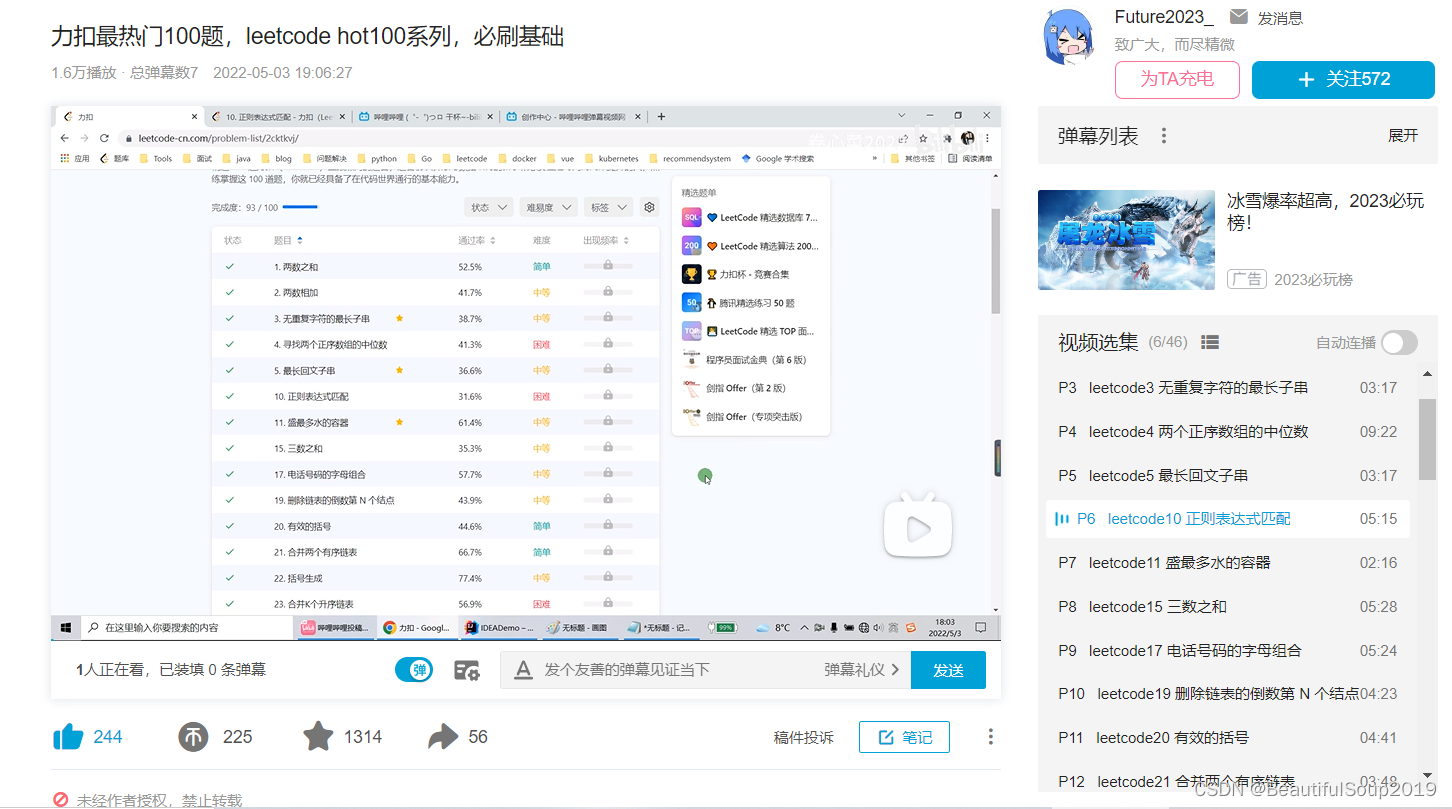This screenshot has height=809, width=1452.
Task: Share the video using the arrow icon
Action: coord(443,737)
